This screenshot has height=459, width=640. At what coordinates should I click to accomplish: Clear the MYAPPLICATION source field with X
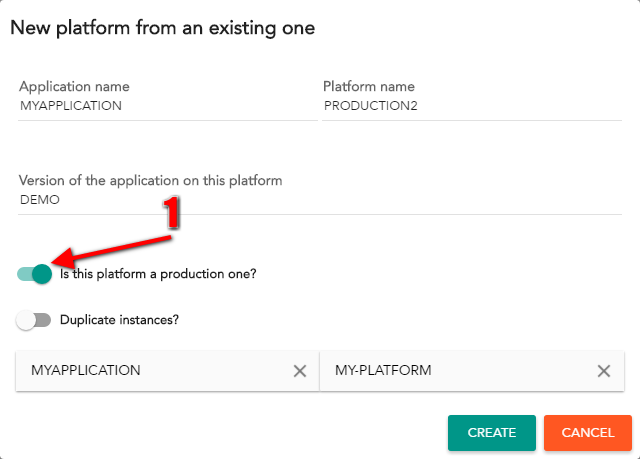[x=300, y=371]
